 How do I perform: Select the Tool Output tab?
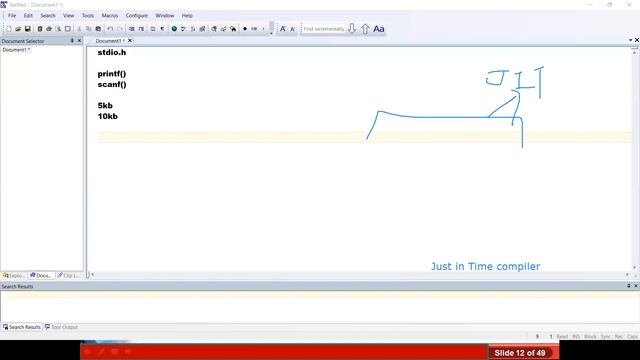tap(61, 327)
